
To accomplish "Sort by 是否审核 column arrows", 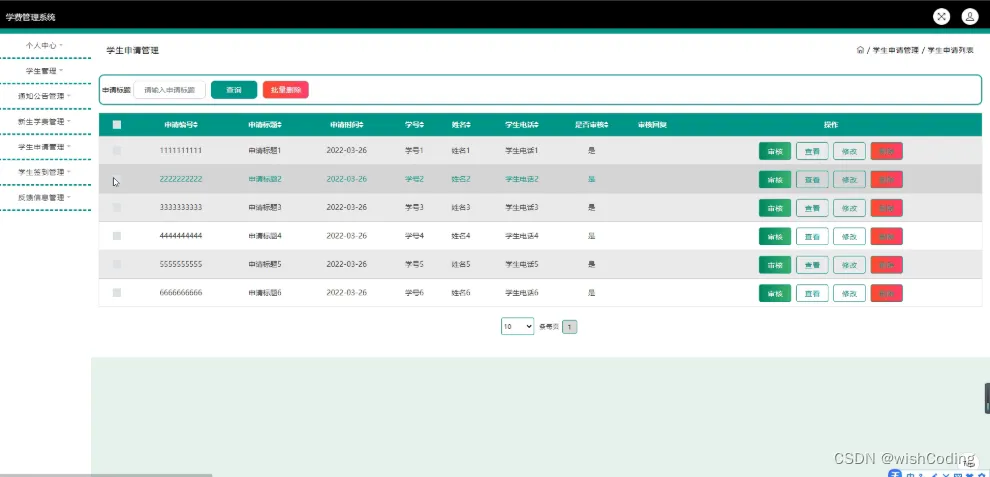I will 606,125.
